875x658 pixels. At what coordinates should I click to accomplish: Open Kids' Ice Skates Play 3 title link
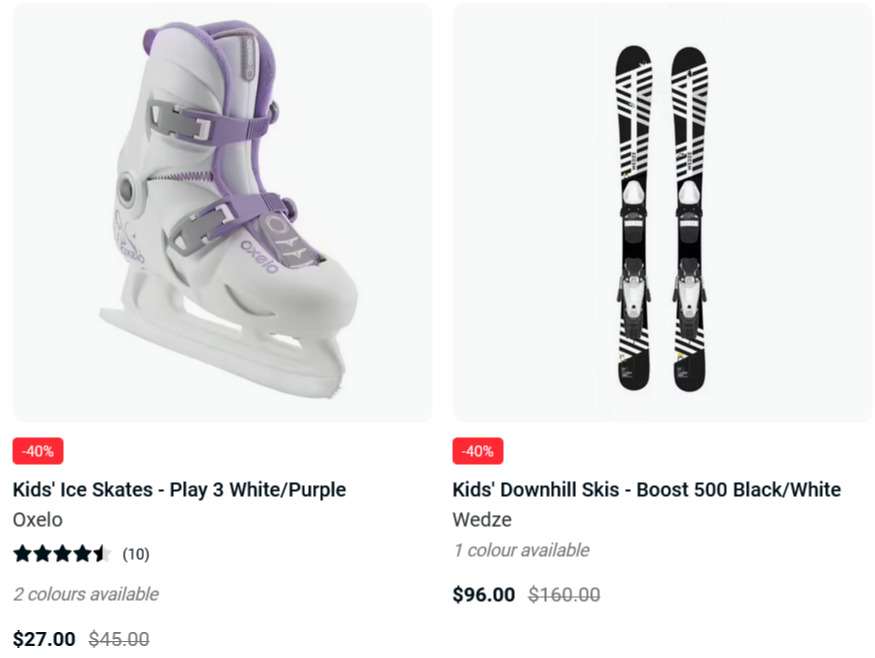click(x=179, y=489)
